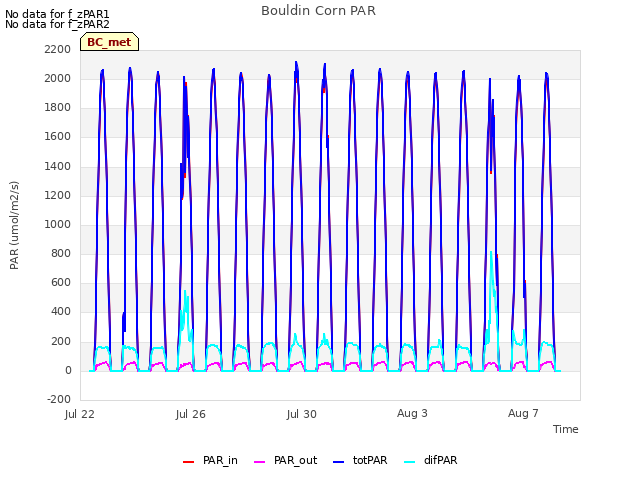Click the PAR (umol/m2/s) y-axis label

coord(14,225)
